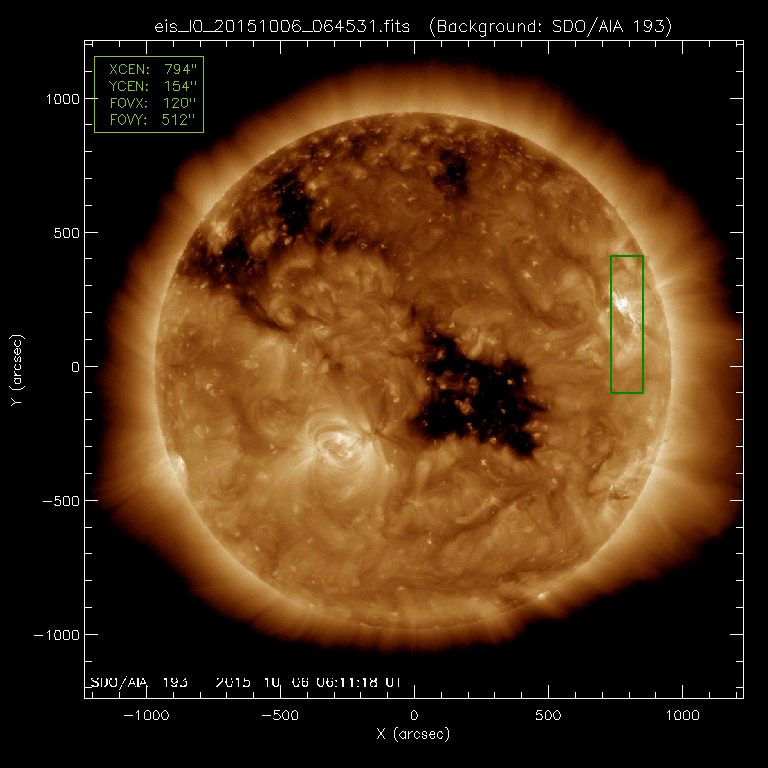This screenshot has height=768, width=768.
Task: Click the X (arcsec) axis label
Action: [413, 735]
